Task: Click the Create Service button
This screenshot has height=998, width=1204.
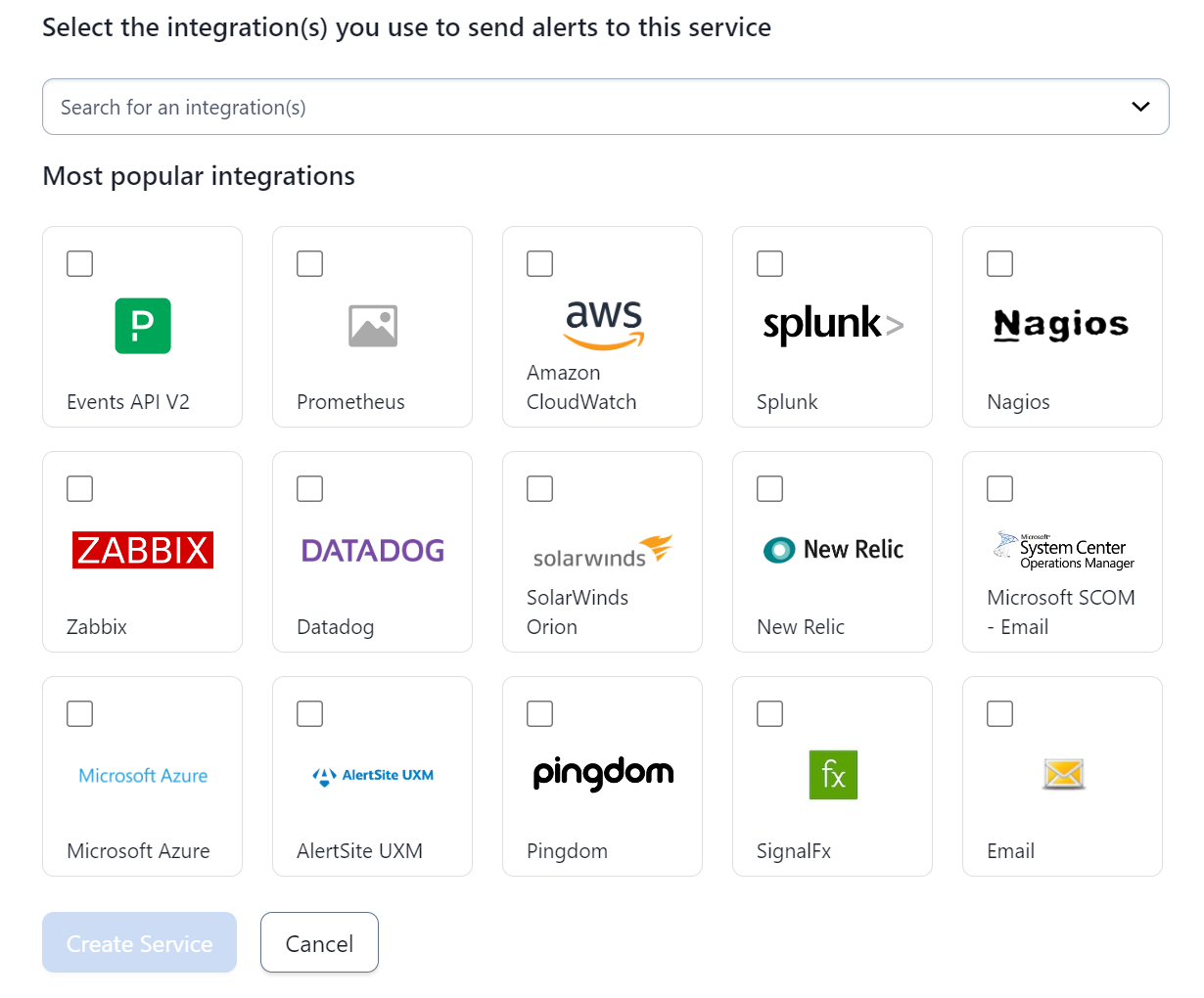Action: [x=140, y=943]
